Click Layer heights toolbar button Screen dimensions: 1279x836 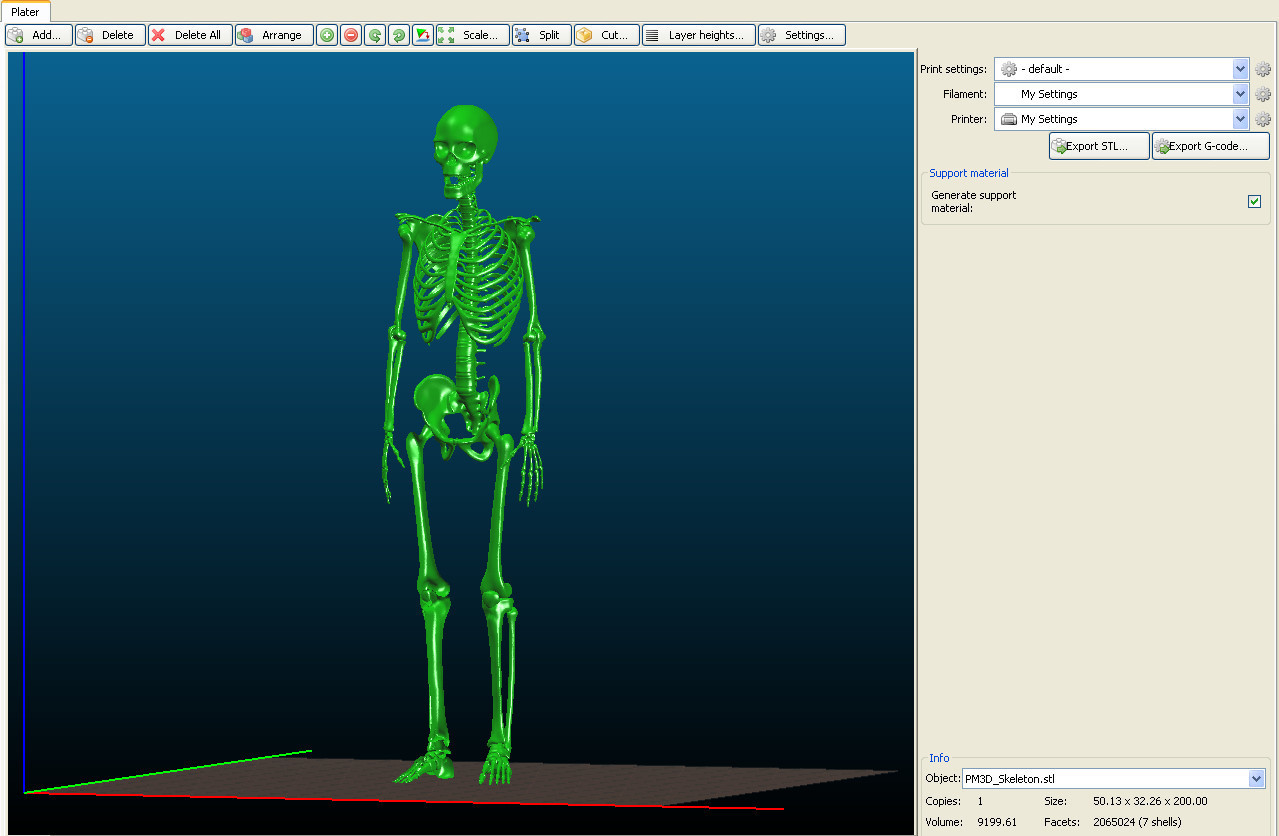698,35
